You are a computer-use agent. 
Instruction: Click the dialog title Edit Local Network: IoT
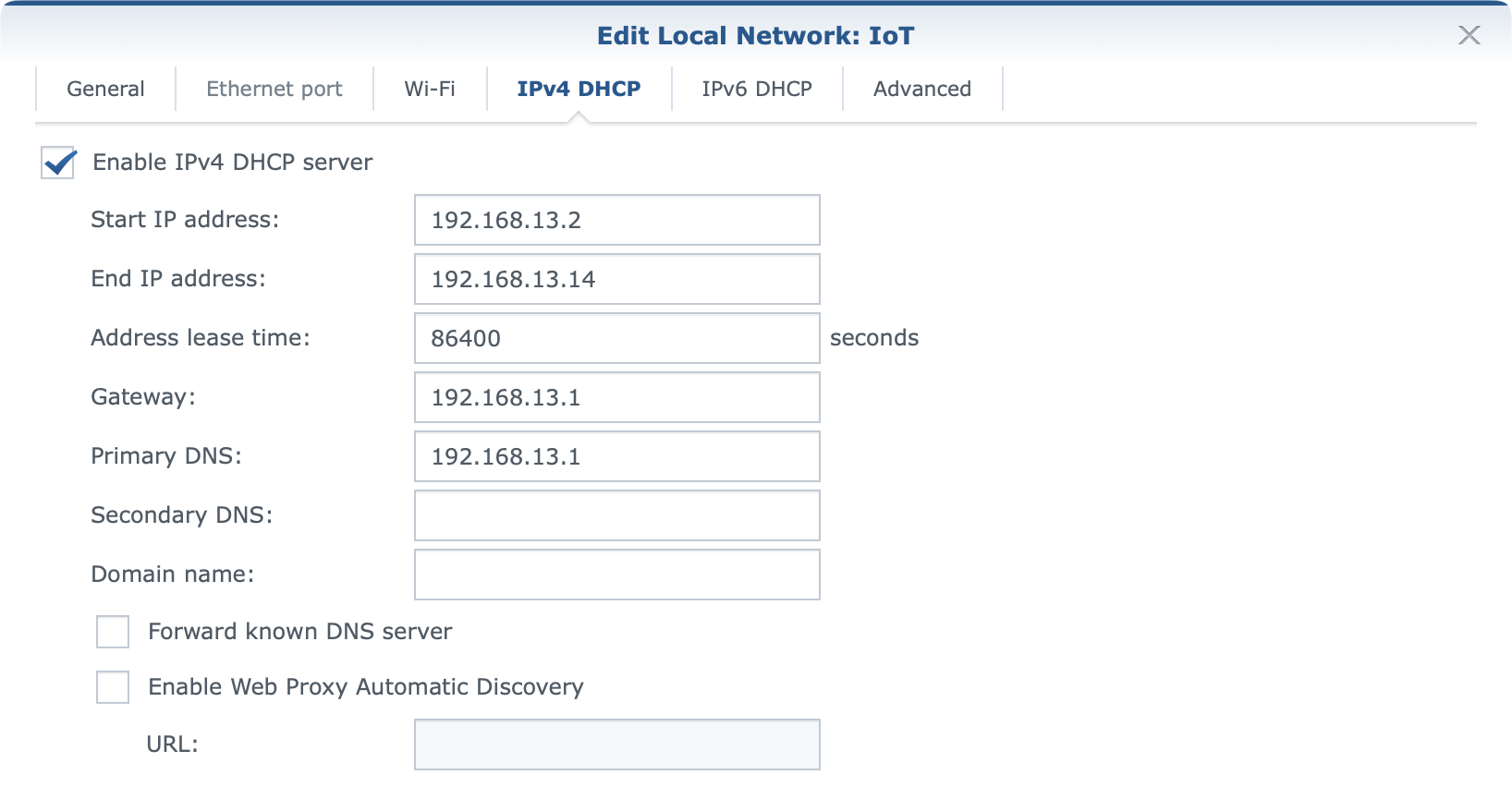point(755,36)
